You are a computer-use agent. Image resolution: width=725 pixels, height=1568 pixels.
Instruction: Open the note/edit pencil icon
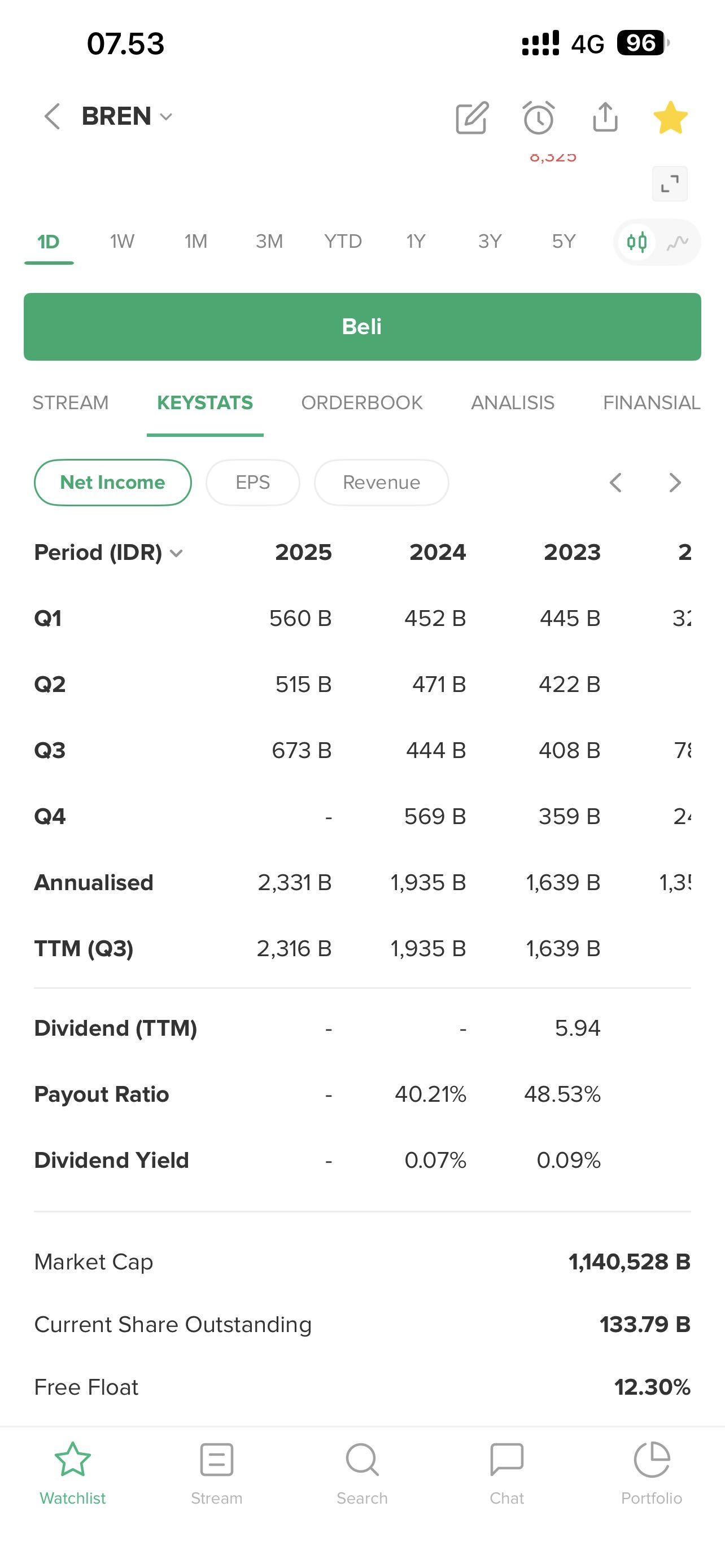[473, 117]
